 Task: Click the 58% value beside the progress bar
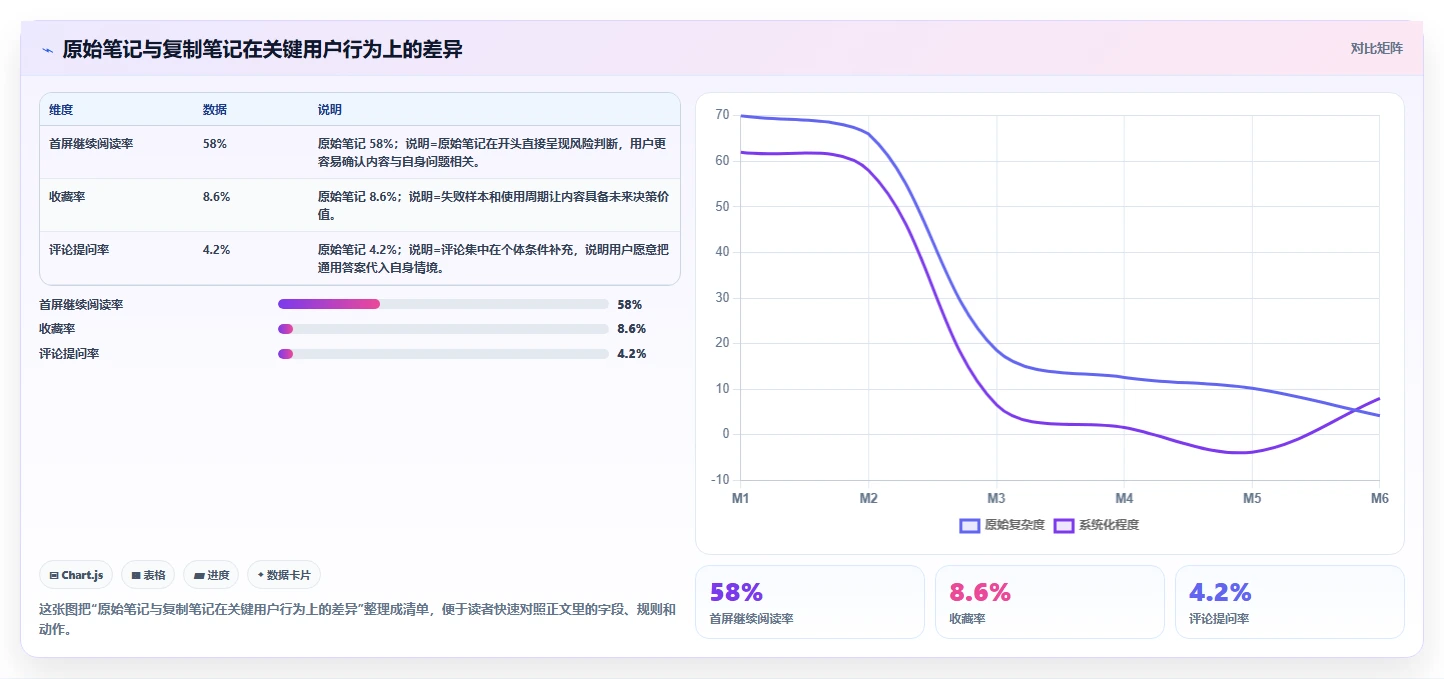click(629, 304)
